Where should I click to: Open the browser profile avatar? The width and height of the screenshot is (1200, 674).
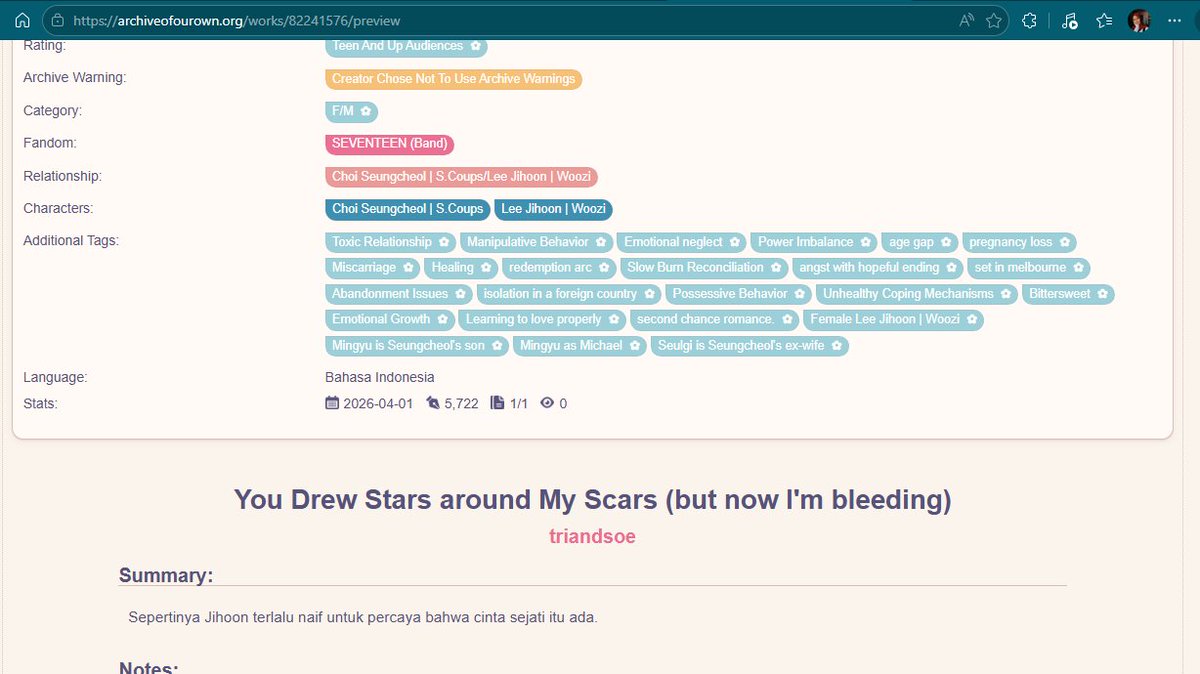point(1138,20)
